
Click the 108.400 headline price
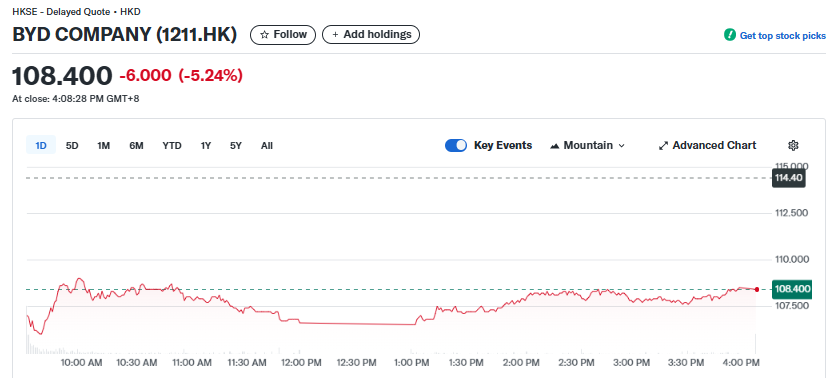coord(62,76)
